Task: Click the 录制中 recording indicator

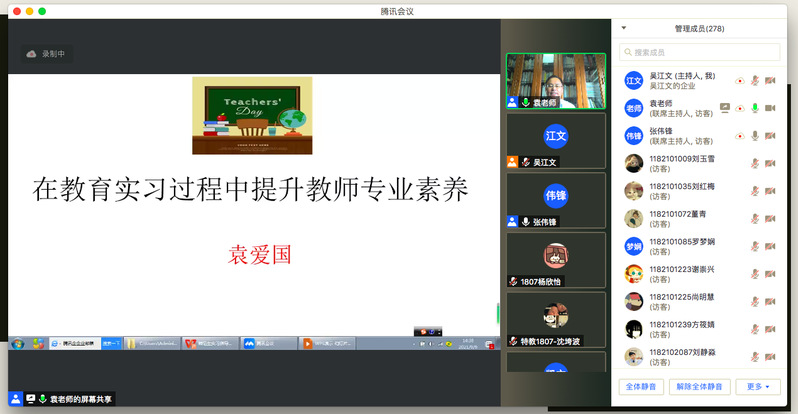Action: pos(48,54)
